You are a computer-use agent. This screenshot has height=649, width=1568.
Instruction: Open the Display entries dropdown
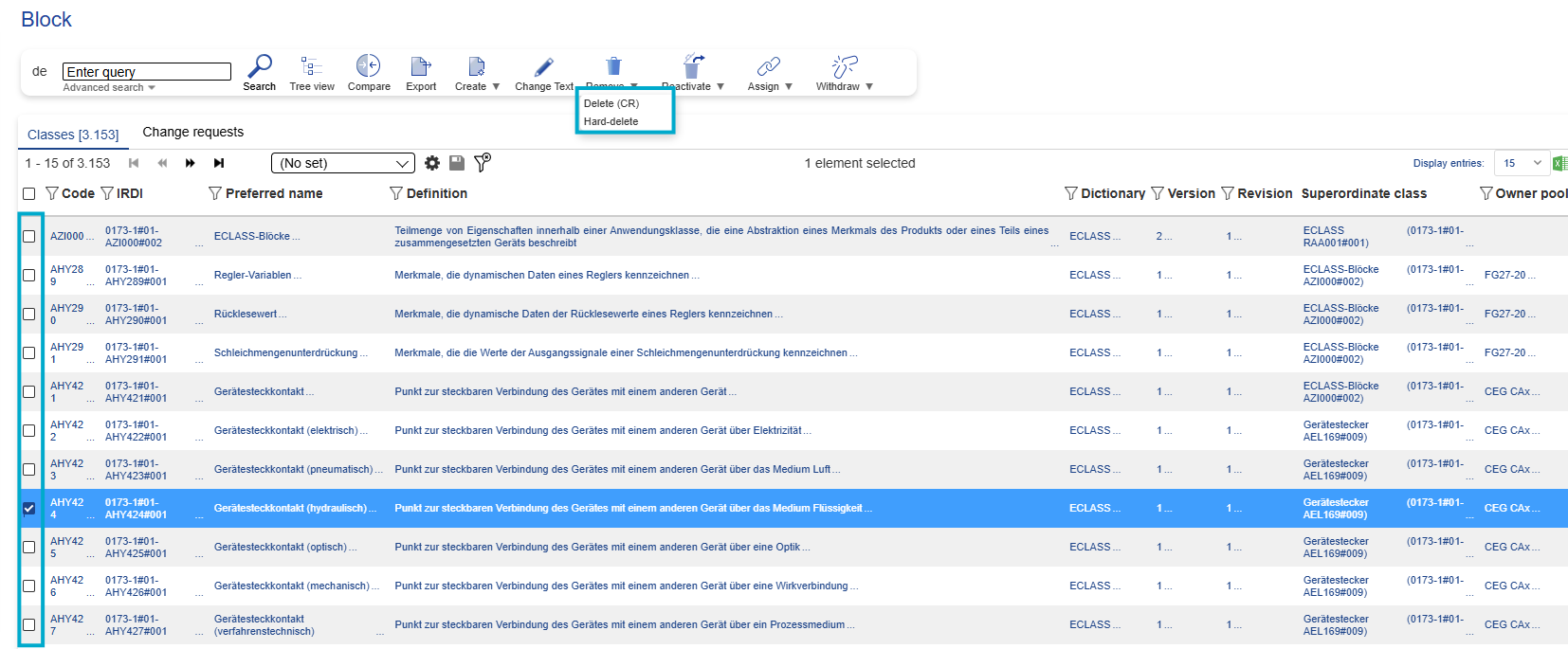point(1521,163)
